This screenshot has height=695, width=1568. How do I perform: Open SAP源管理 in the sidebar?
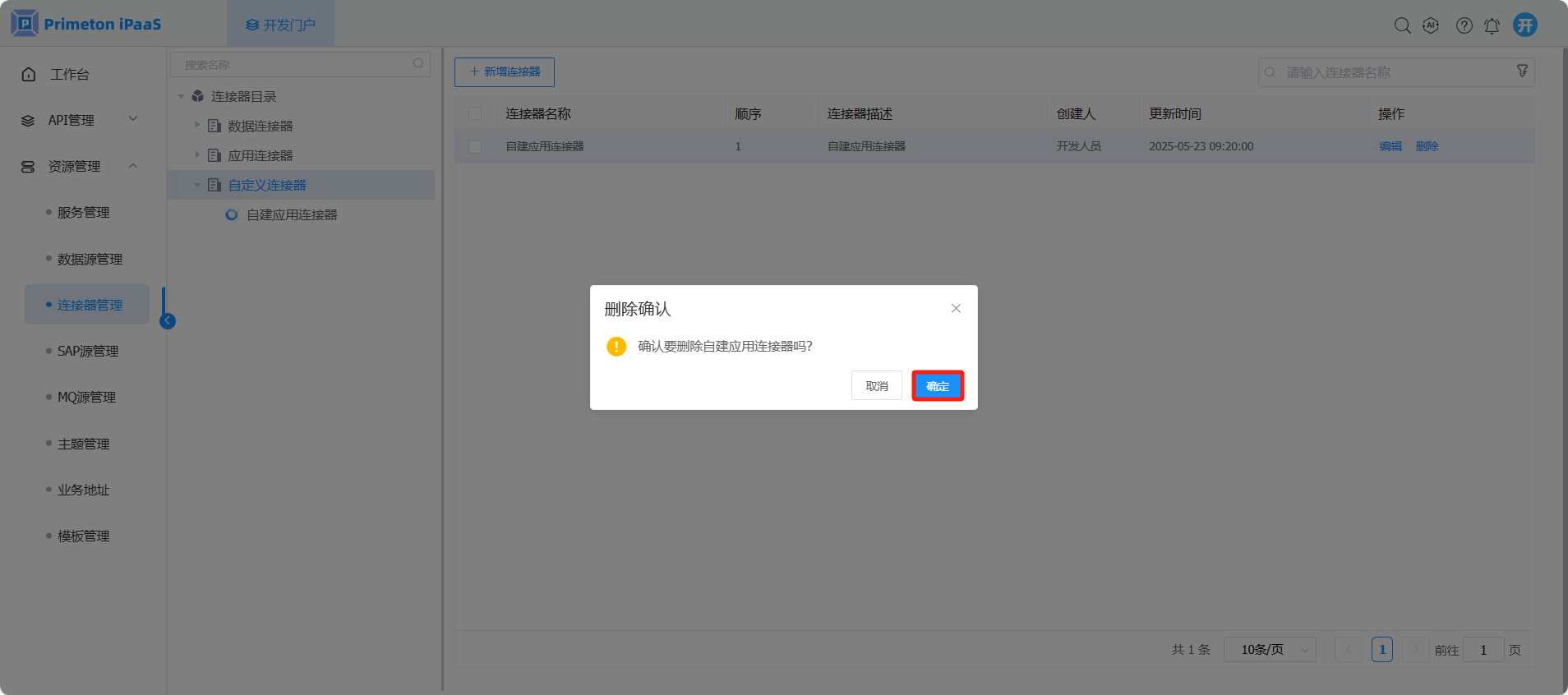pos(88,351)
